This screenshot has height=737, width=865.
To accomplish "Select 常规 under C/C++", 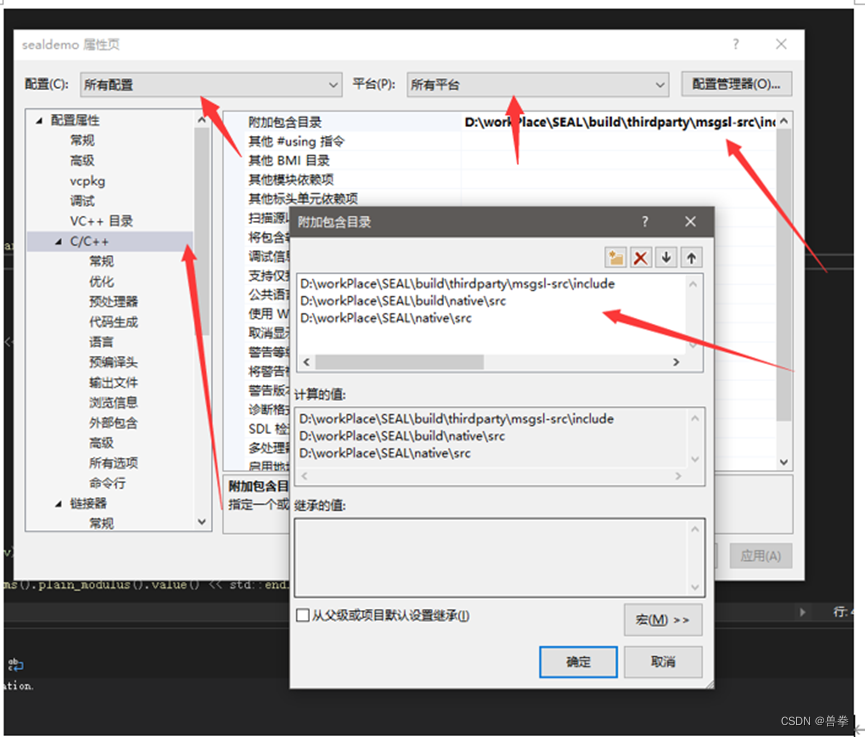I will pyautogui.click(x=102, y=261).
